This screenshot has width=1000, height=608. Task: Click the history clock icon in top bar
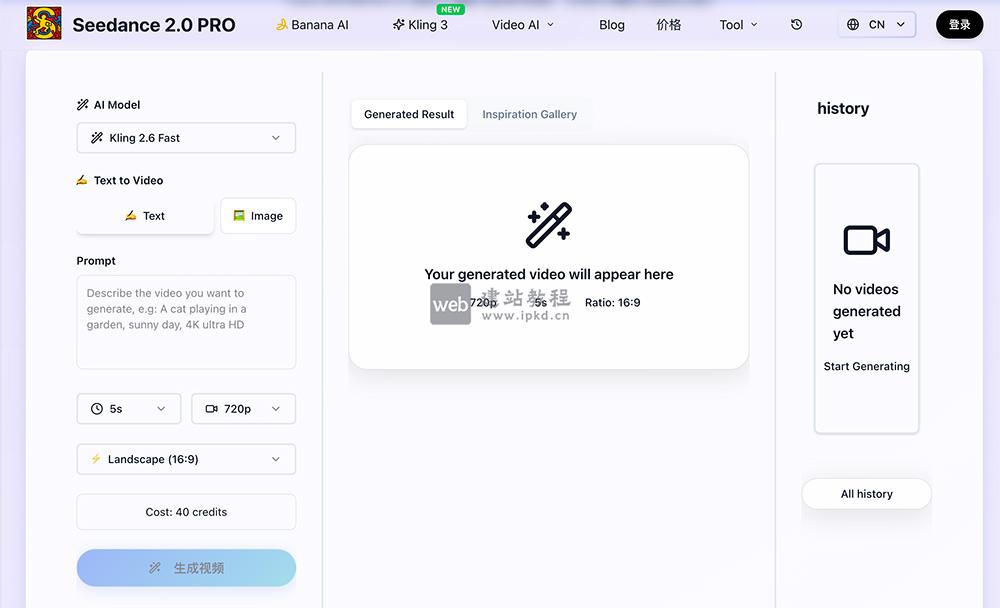click(x=796, y=24)
